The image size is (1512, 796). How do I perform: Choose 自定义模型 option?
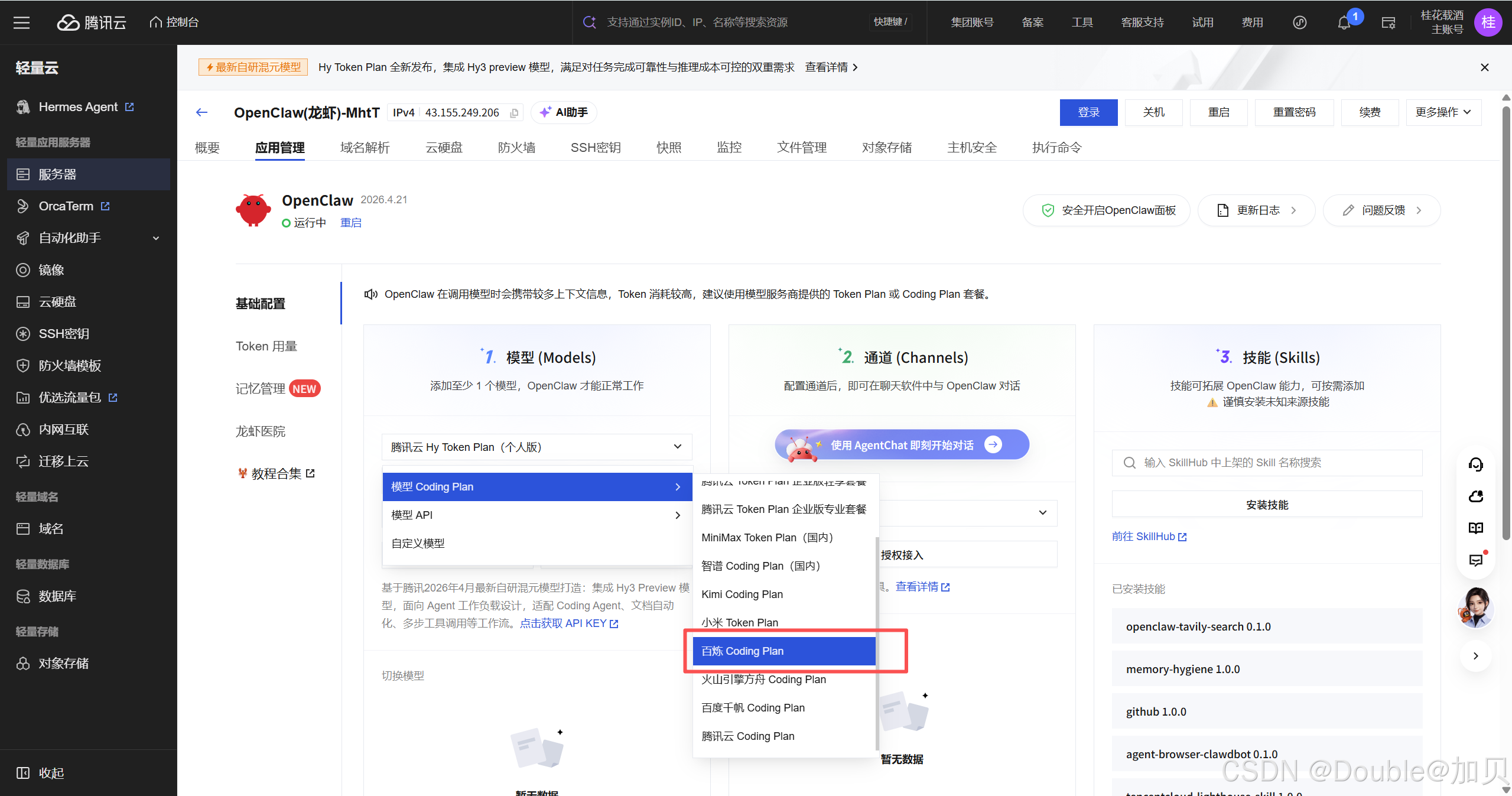(536, 544)
